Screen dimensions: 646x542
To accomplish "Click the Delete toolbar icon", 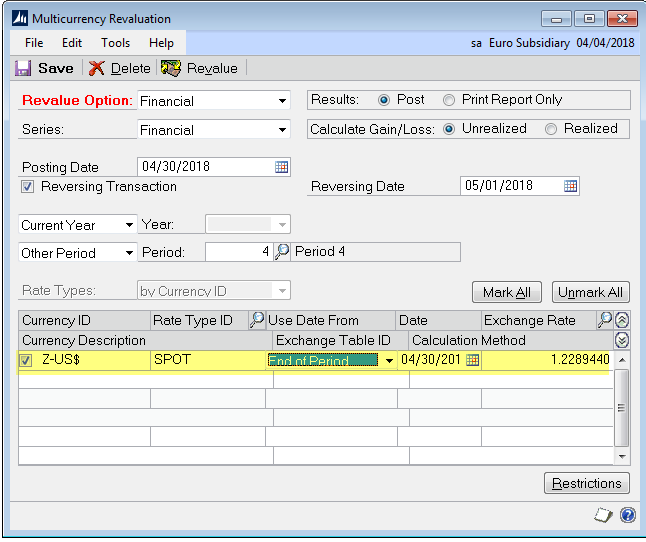I will (x=97, y=68).
